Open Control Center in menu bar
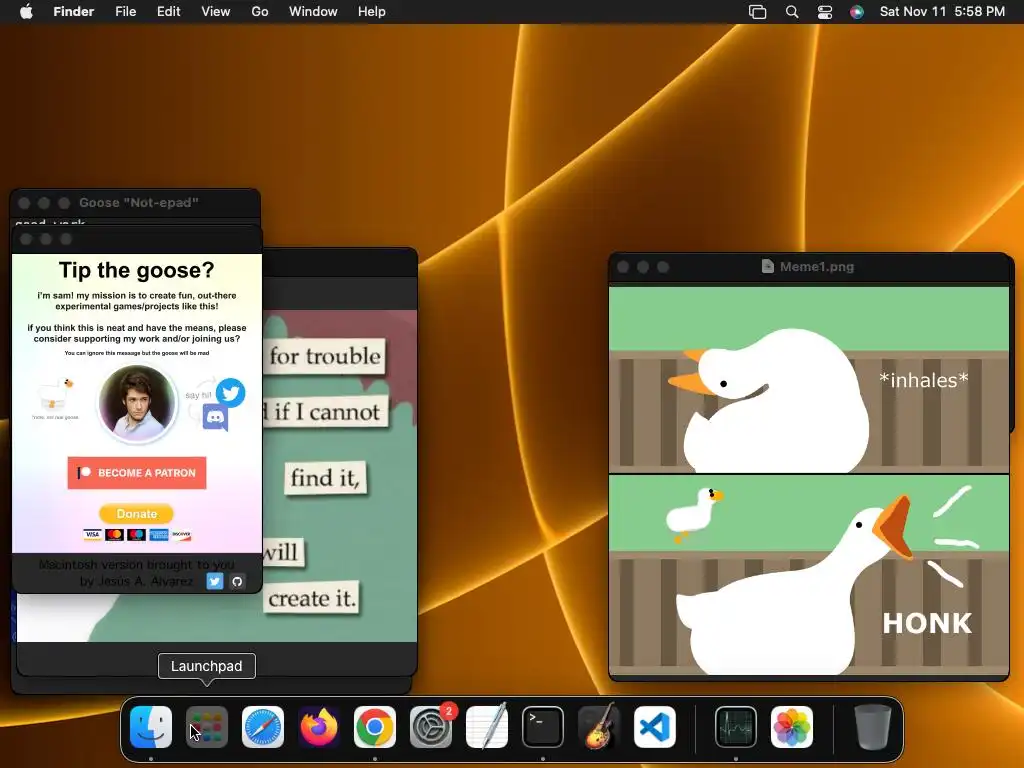Image resolution: width=1024 pixels, height=768 pixels. [x=825, y=12]
